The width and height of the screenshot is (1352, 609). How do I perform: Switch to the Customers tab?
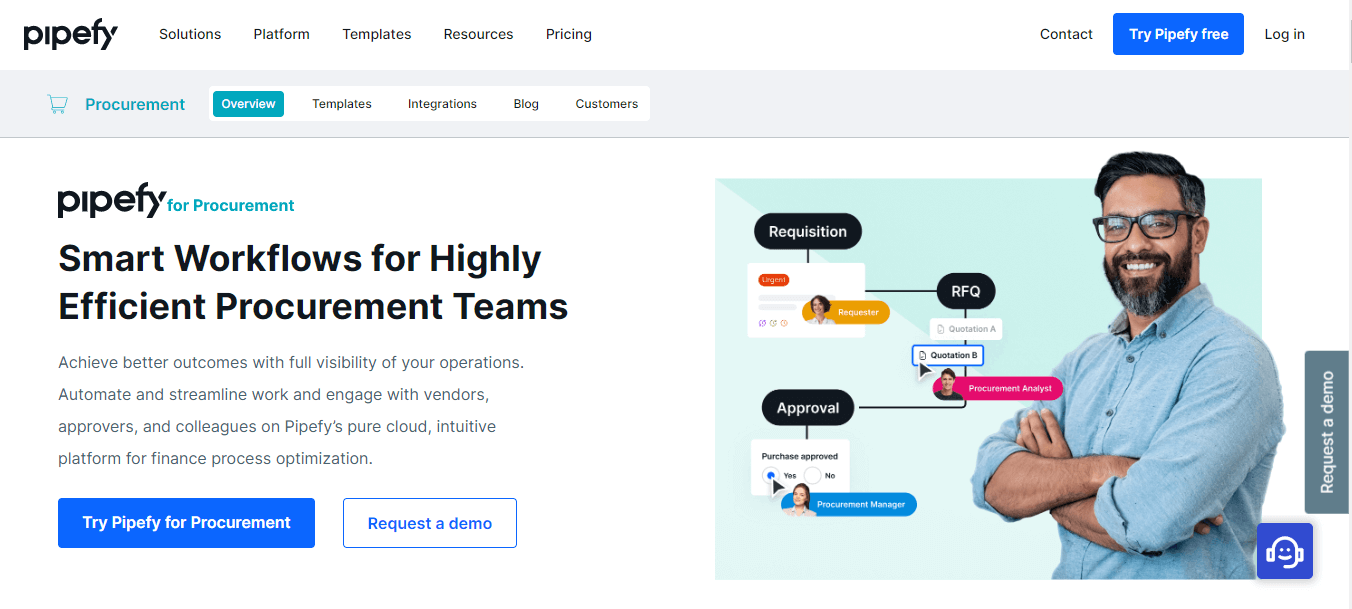pos(606,103)
